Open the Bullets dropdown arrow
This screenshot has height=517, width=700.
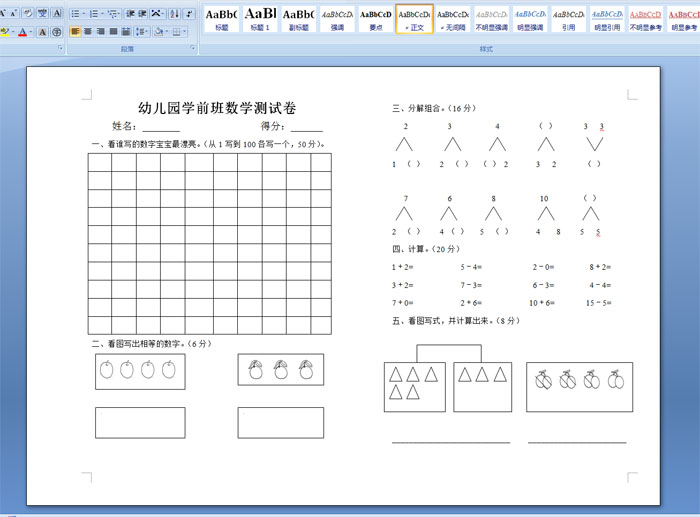click(x=84, y=13)
